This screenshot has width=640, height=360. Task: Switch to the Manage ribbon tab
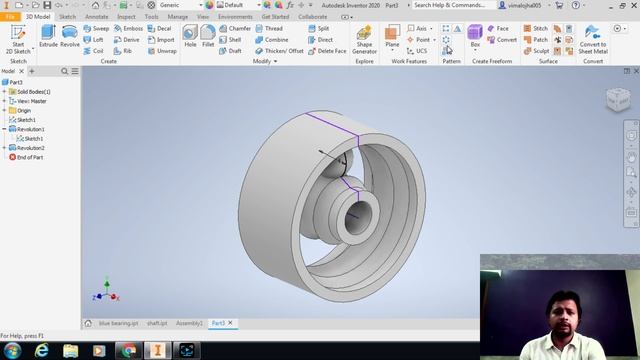point(178,17)
